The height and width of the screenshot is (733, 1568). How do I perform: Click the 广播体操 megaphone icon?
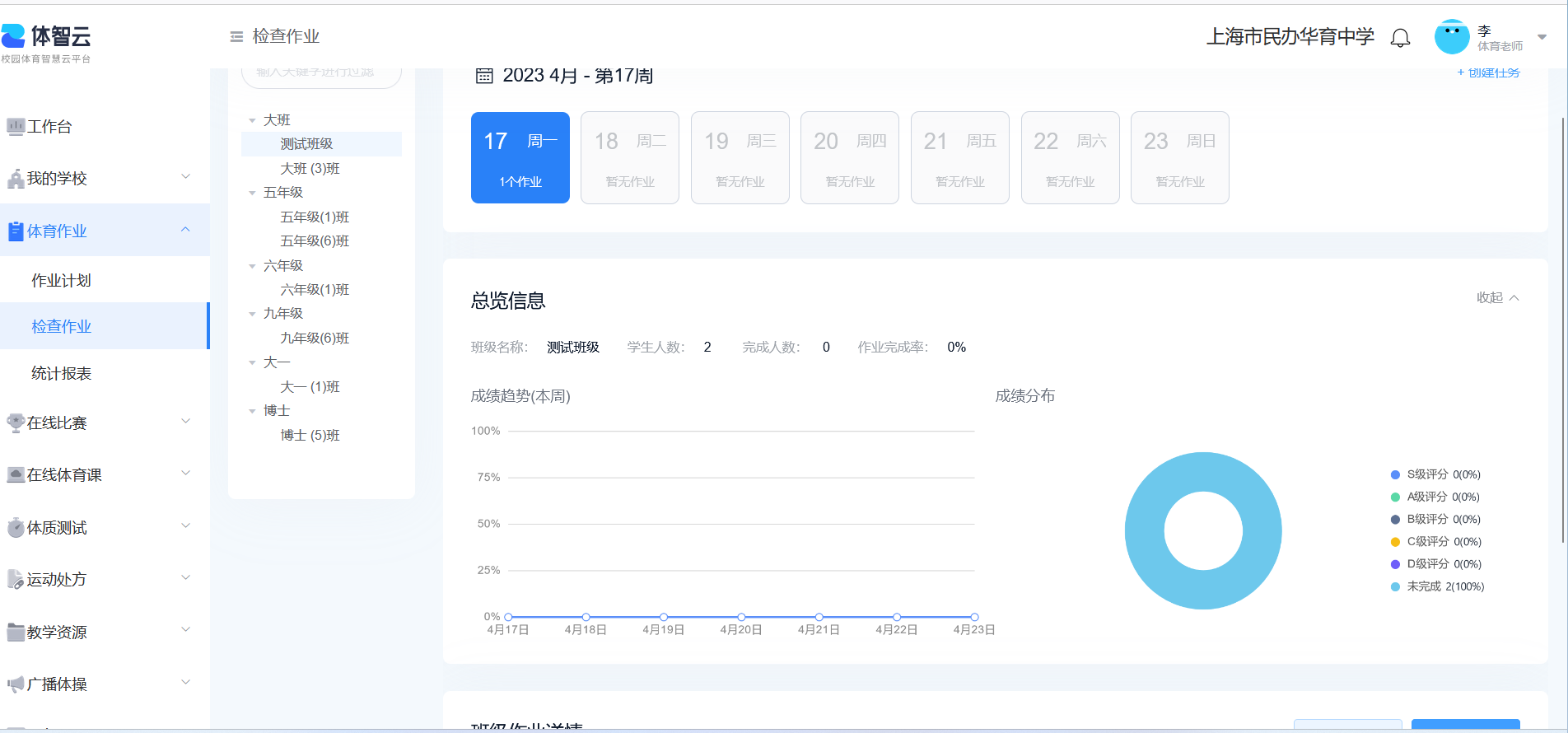(16, 684)
